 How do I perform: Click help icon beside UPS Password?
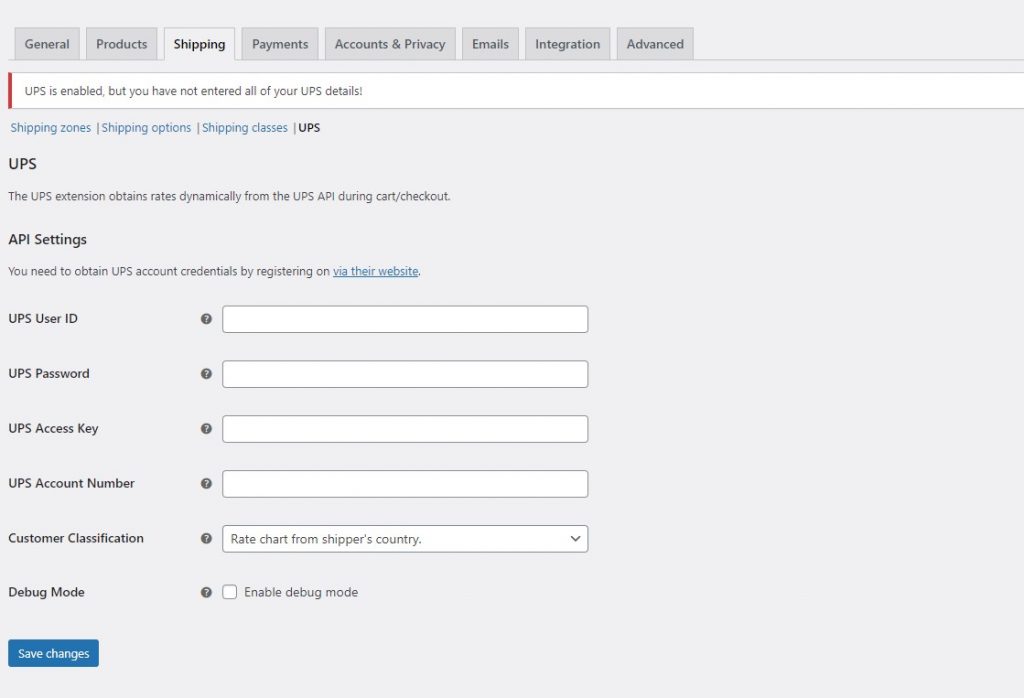coord(206,373)
